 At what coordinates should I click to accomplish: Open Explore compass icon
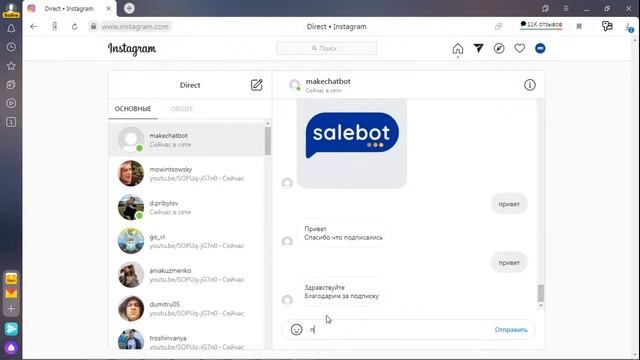[x=499, y=48]
